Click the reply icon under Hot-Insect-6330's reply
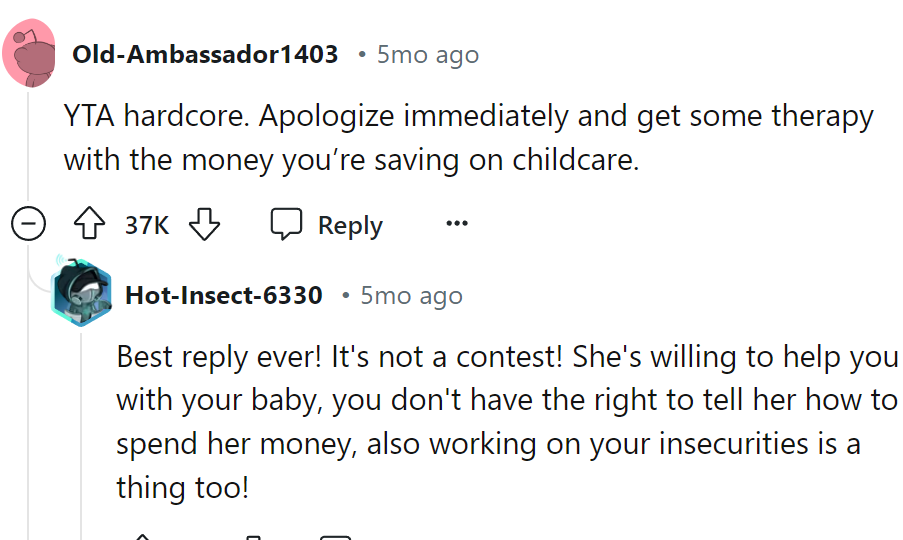Image resolution: width=903 pixels, height=540 pixels. (x=336, y=536)
